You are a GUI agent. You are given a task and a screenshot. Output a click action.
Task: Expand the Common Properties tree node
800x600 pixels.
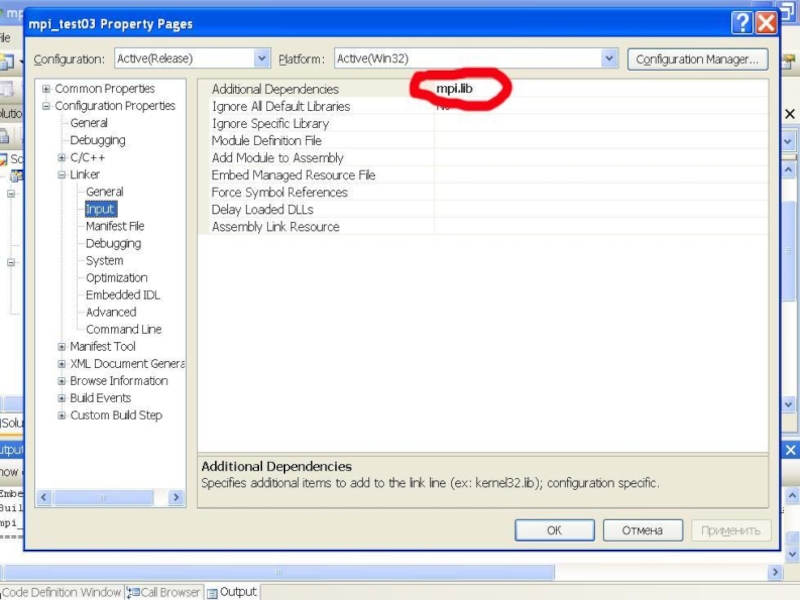(x=46, y=89)
